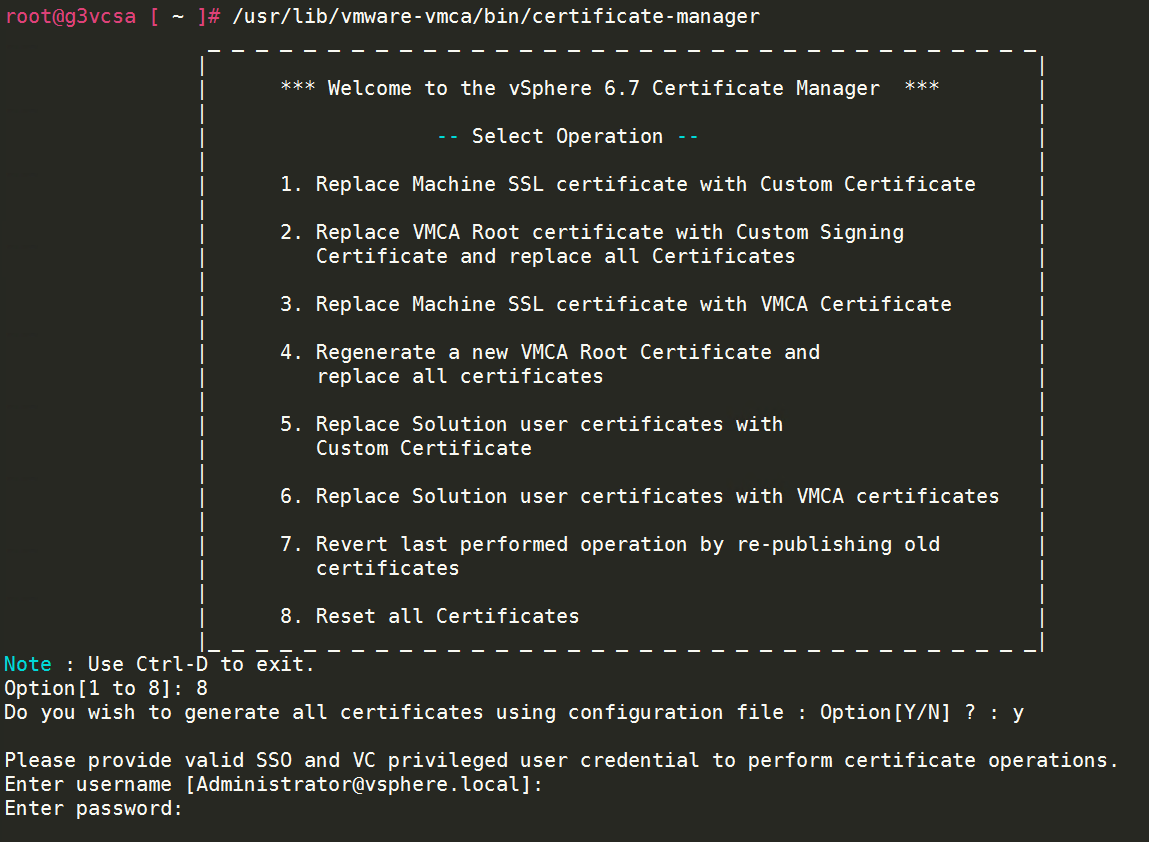Click the certificate-manager command path
1149x842 pixels.
(496, 16)
